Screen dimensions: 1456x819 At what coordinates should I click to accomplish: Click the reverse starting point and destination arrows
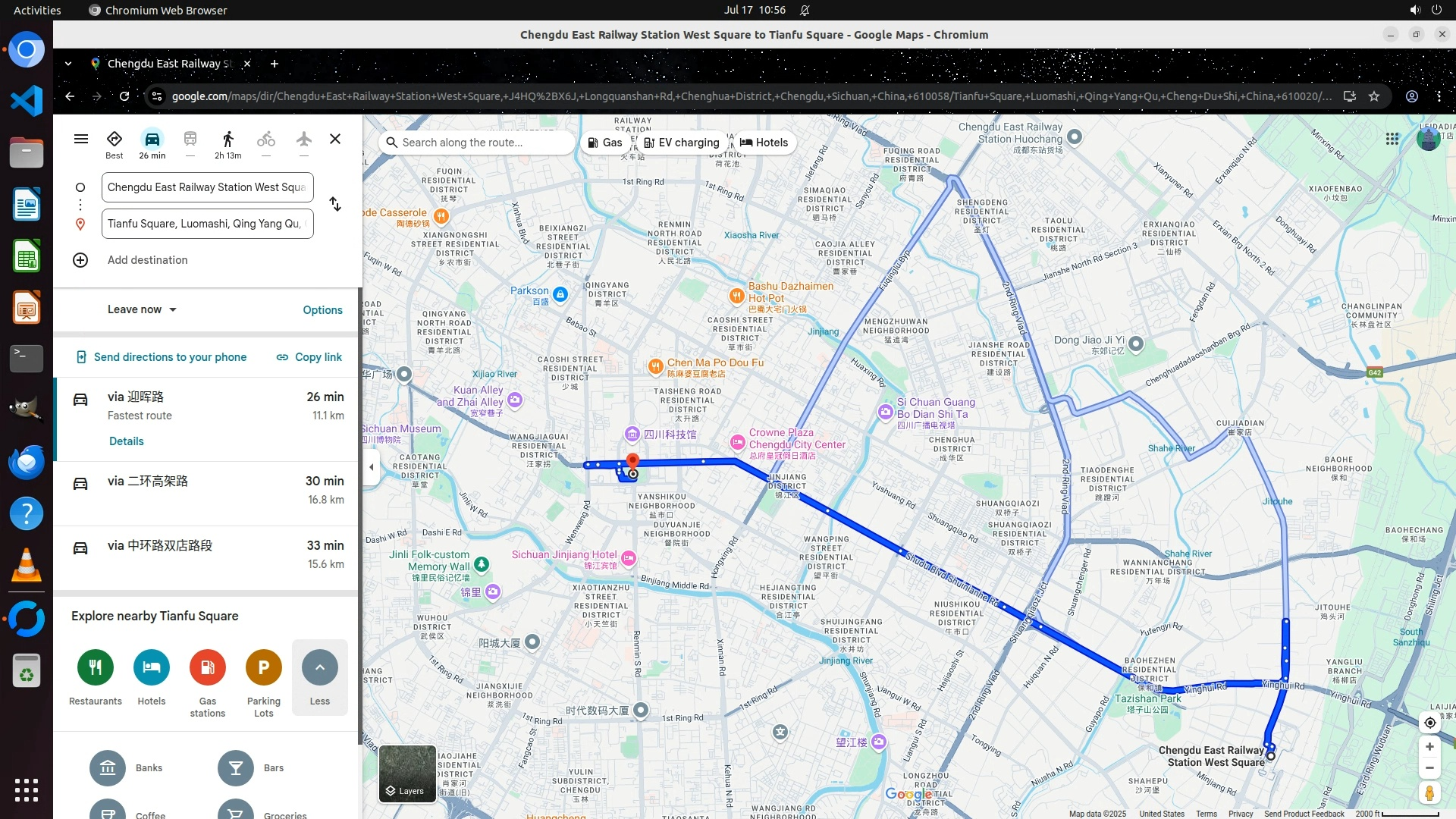335,205
